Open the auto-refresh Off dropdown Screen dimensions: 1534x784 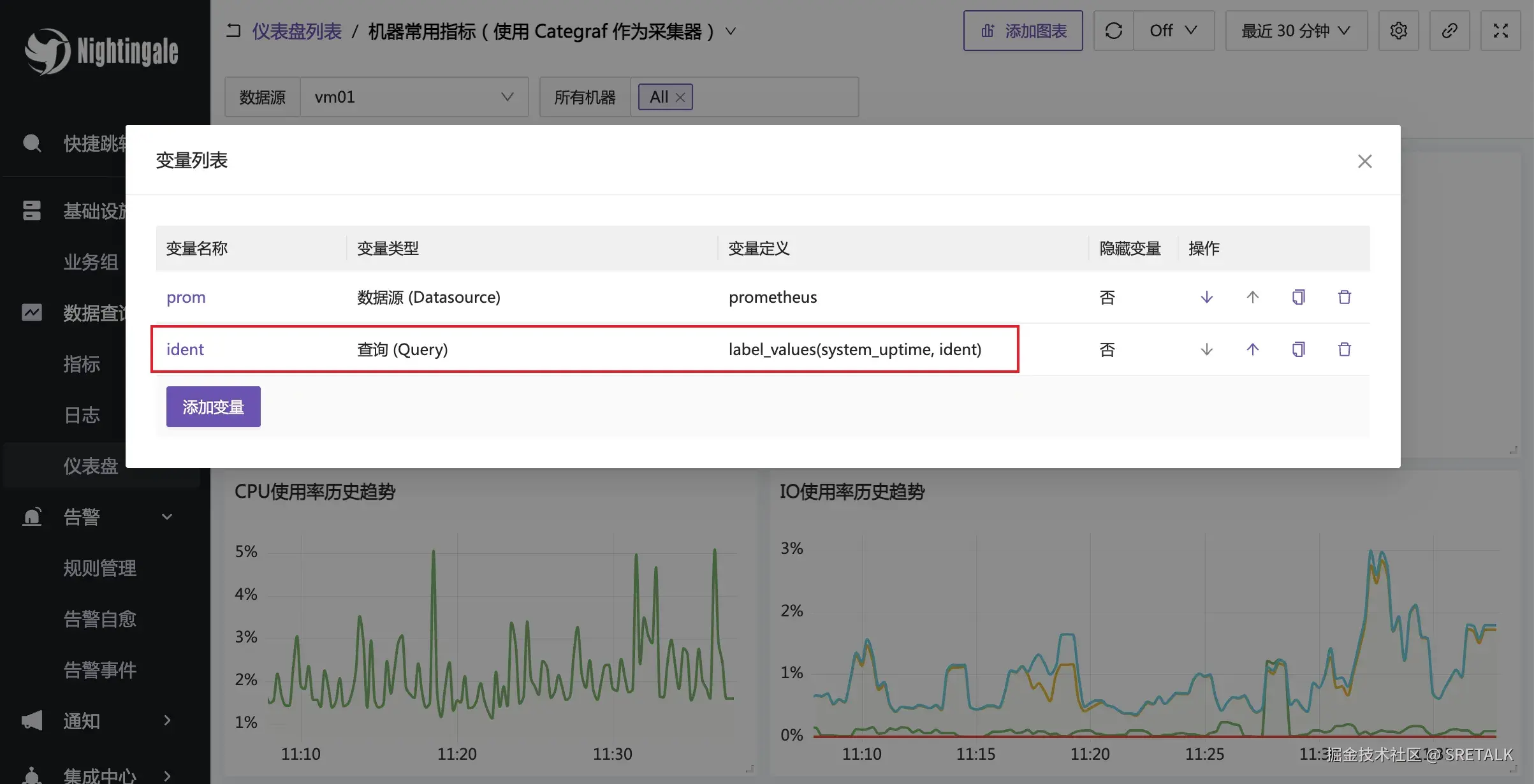coord(1173,31)
